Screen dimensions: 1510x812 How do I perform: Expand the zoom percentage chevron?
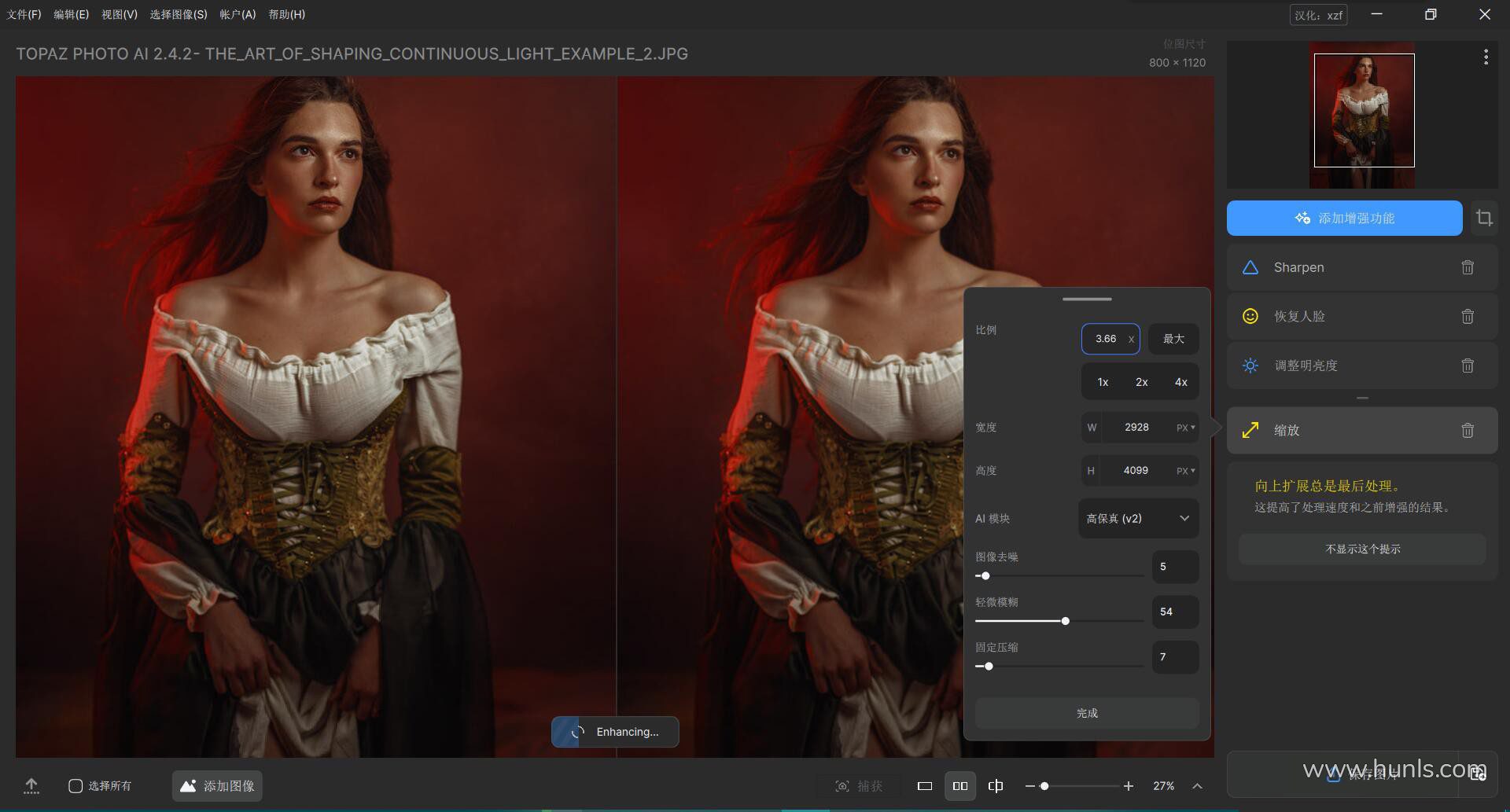pyautogui.click(x=1197, y=786)
